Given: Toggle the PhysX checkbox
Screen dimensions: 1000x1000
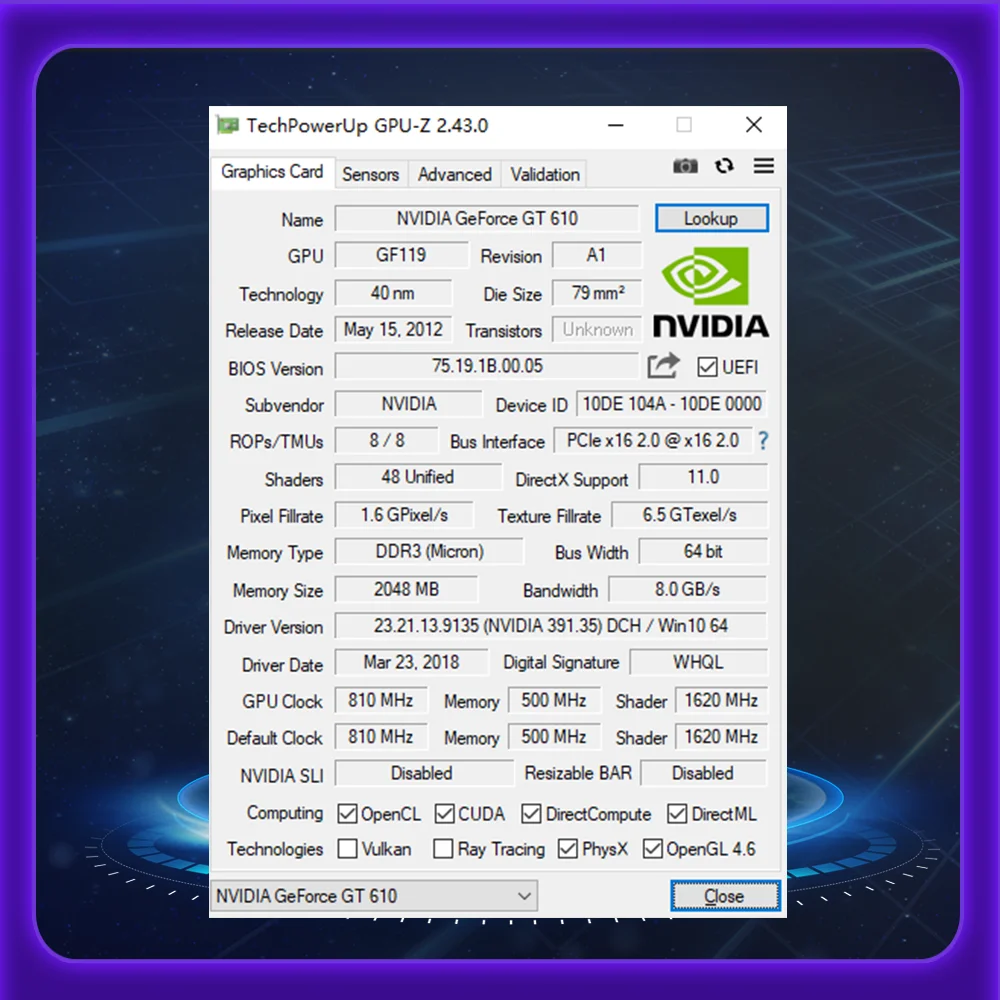Looking at the screenshot, I should click(x=568, y=849).
